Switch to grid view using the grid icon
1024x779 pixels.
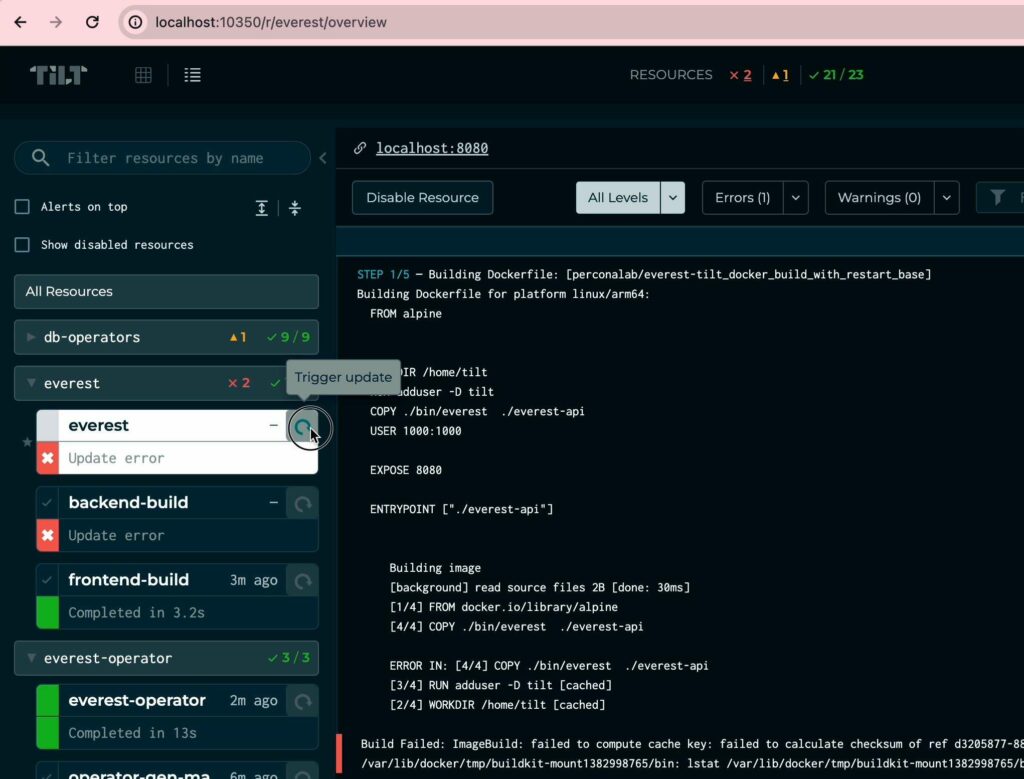click(143, 74)
